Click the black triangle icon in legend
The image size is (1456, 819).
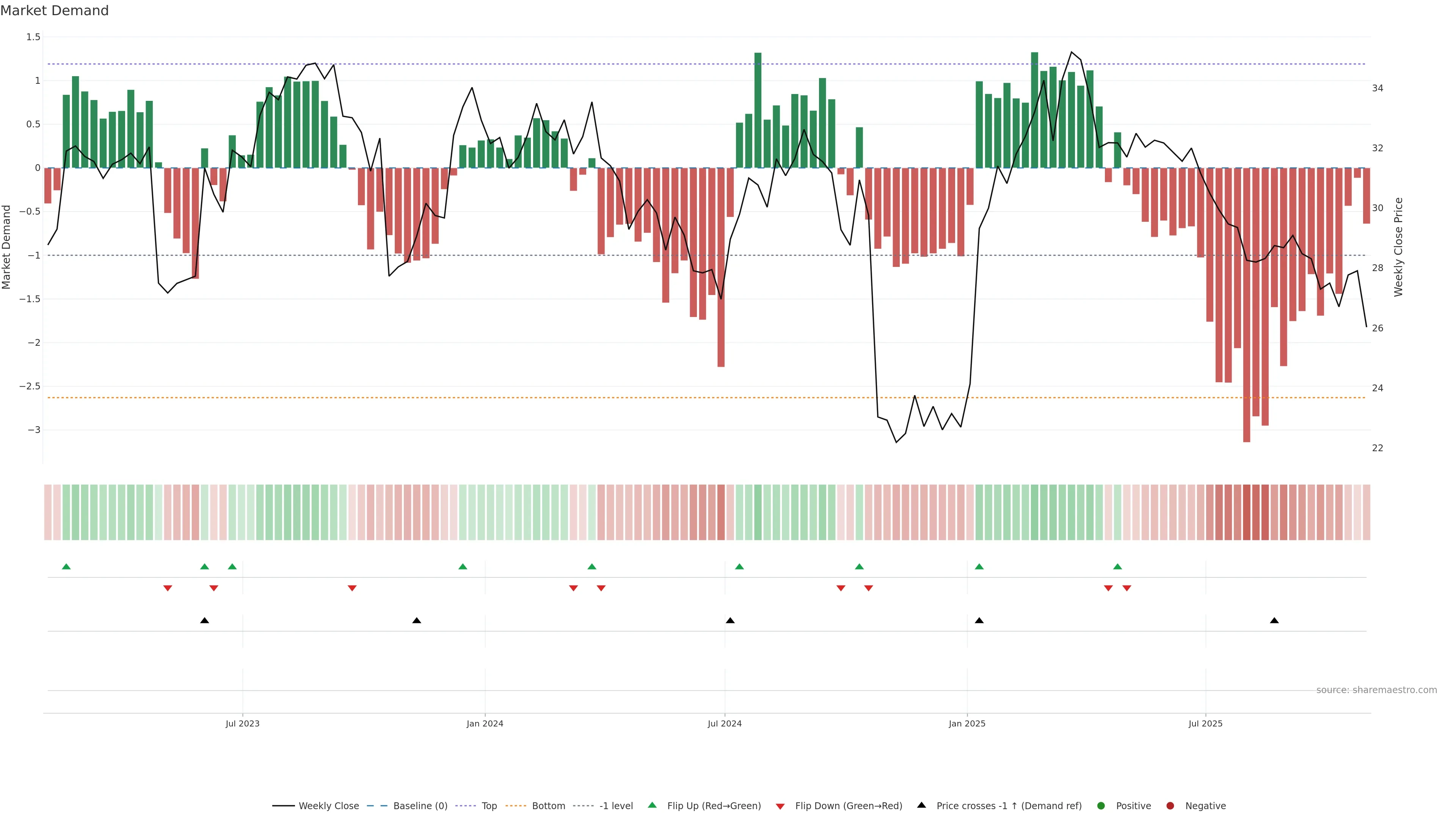point(921,805)
